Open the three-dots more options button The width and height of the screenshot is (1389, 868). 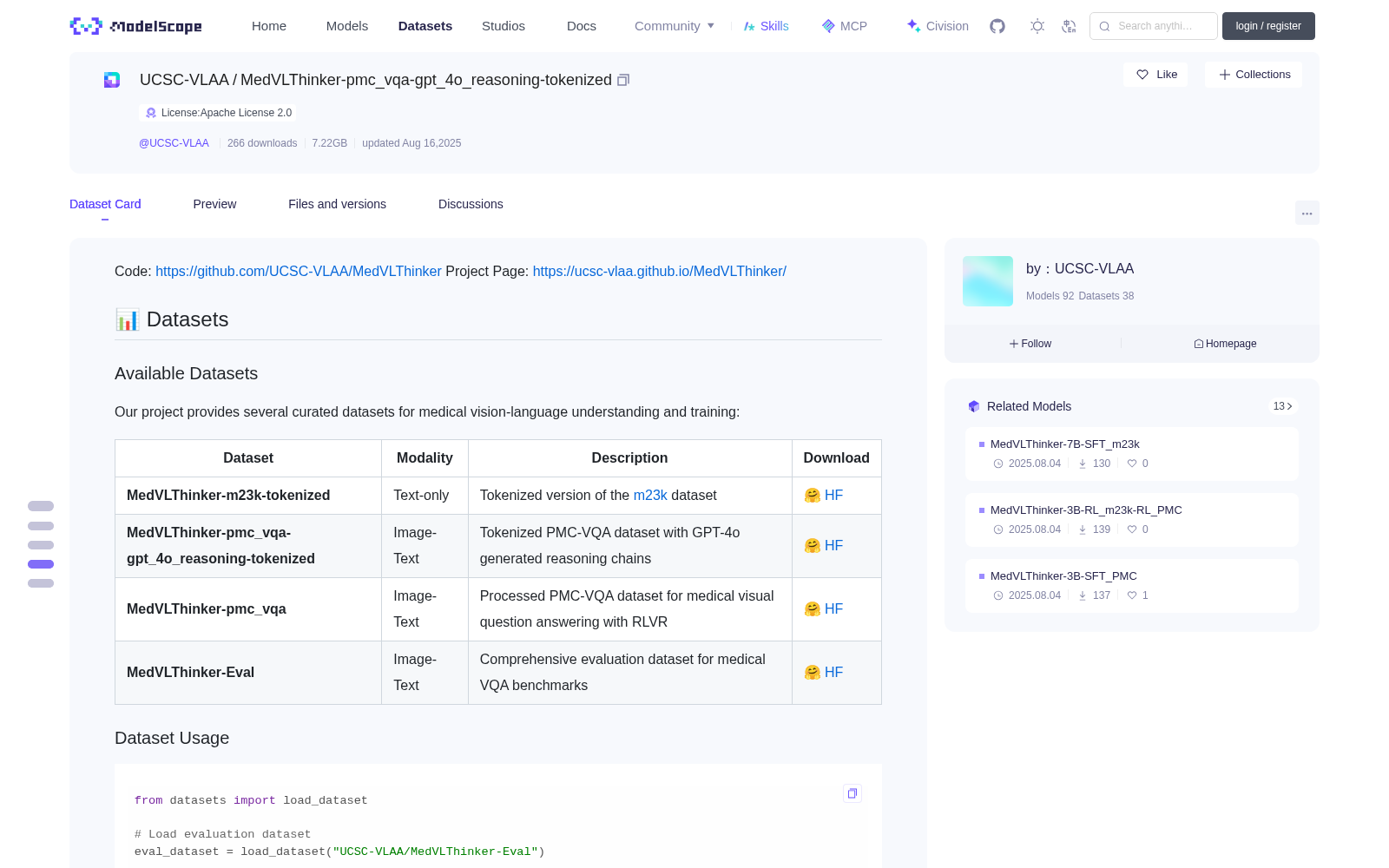point(1307,214)
